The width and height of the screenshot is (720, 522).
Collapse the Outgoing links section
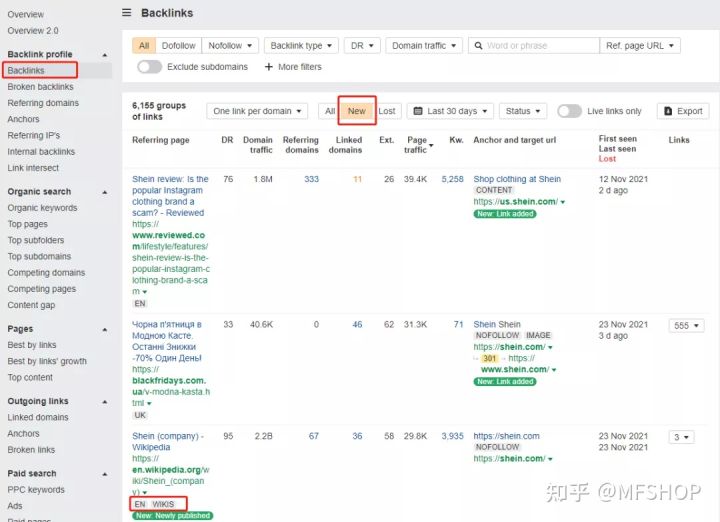(x=105, y=401)
